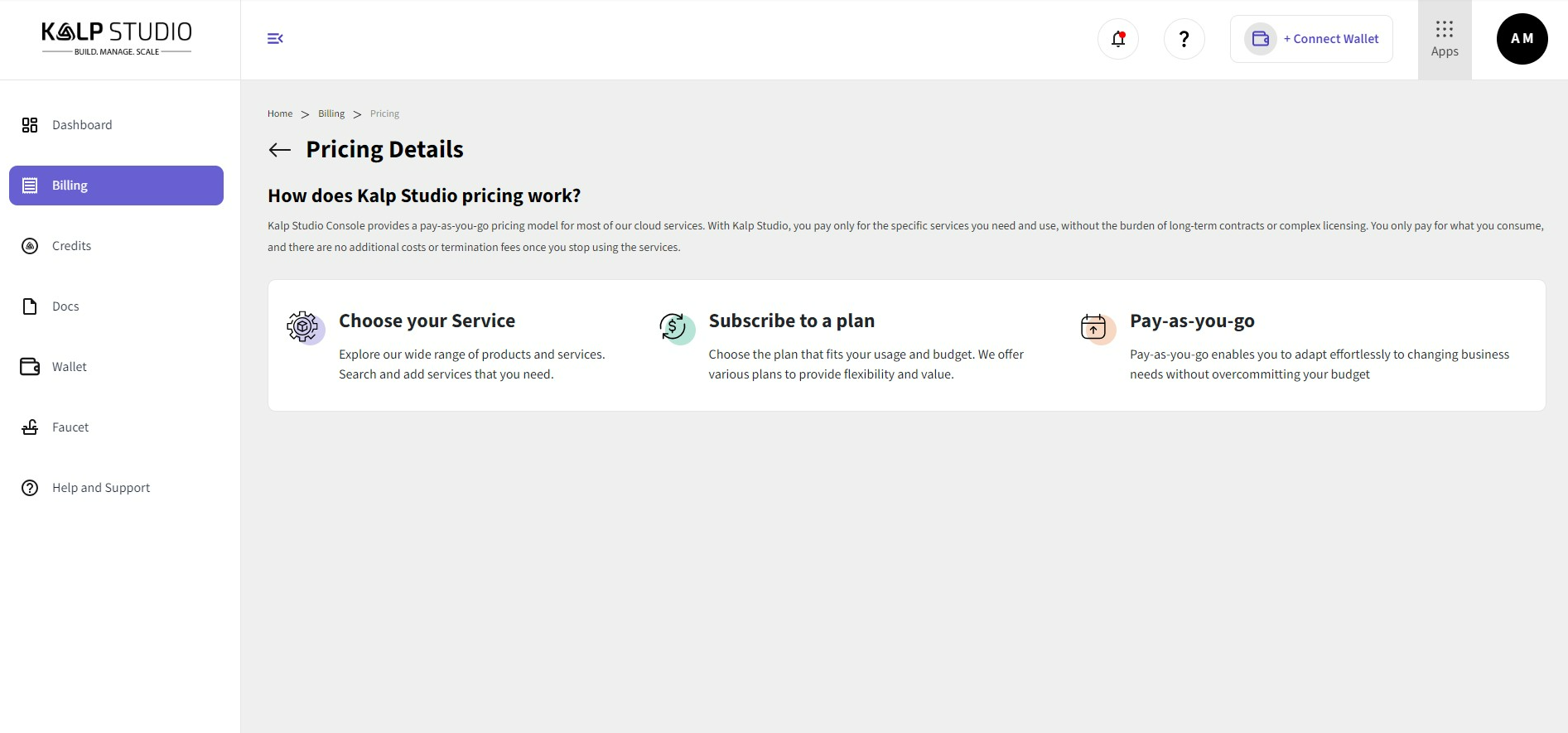Screen dimensions: 1568x733
Task: Open help via question mark icon
Action: (1184, 39)
